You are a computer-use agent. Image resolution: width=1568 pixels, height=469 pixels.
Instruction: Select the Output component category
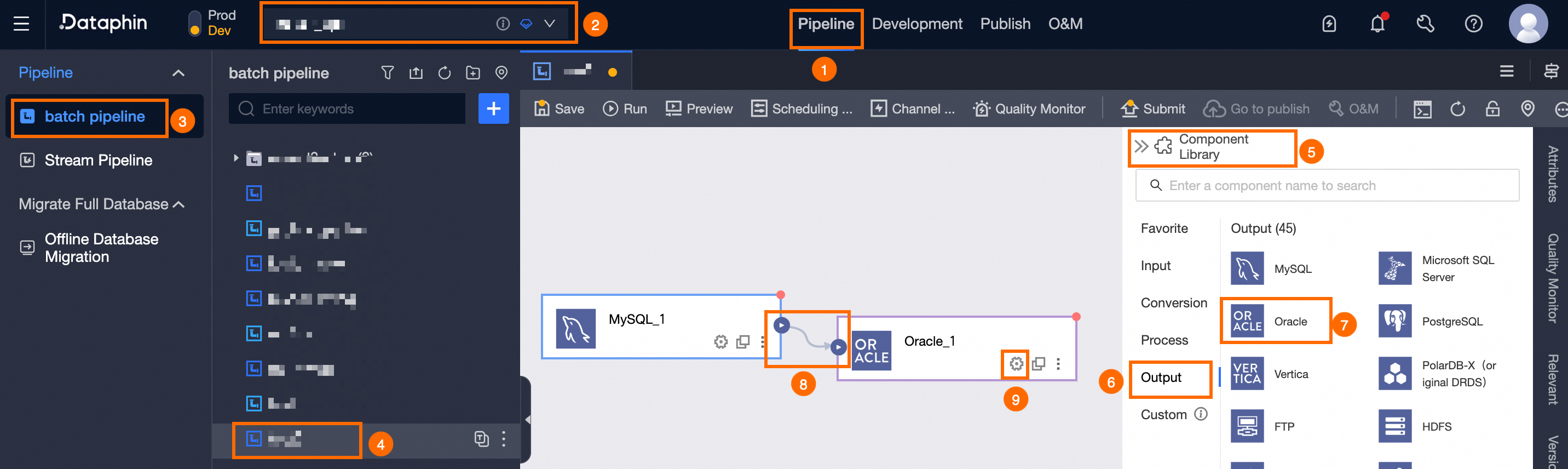click(1161, 377)
